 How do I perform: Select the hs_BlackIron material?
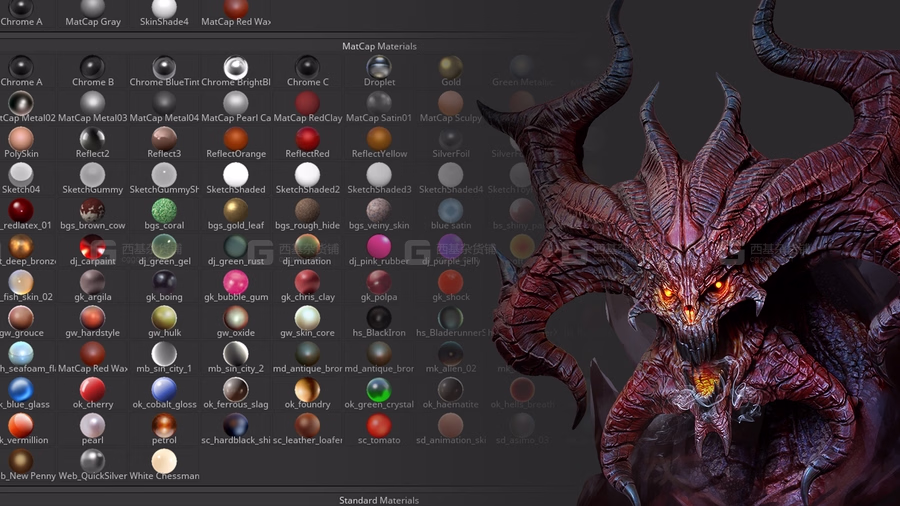click(x=379, y=322)
